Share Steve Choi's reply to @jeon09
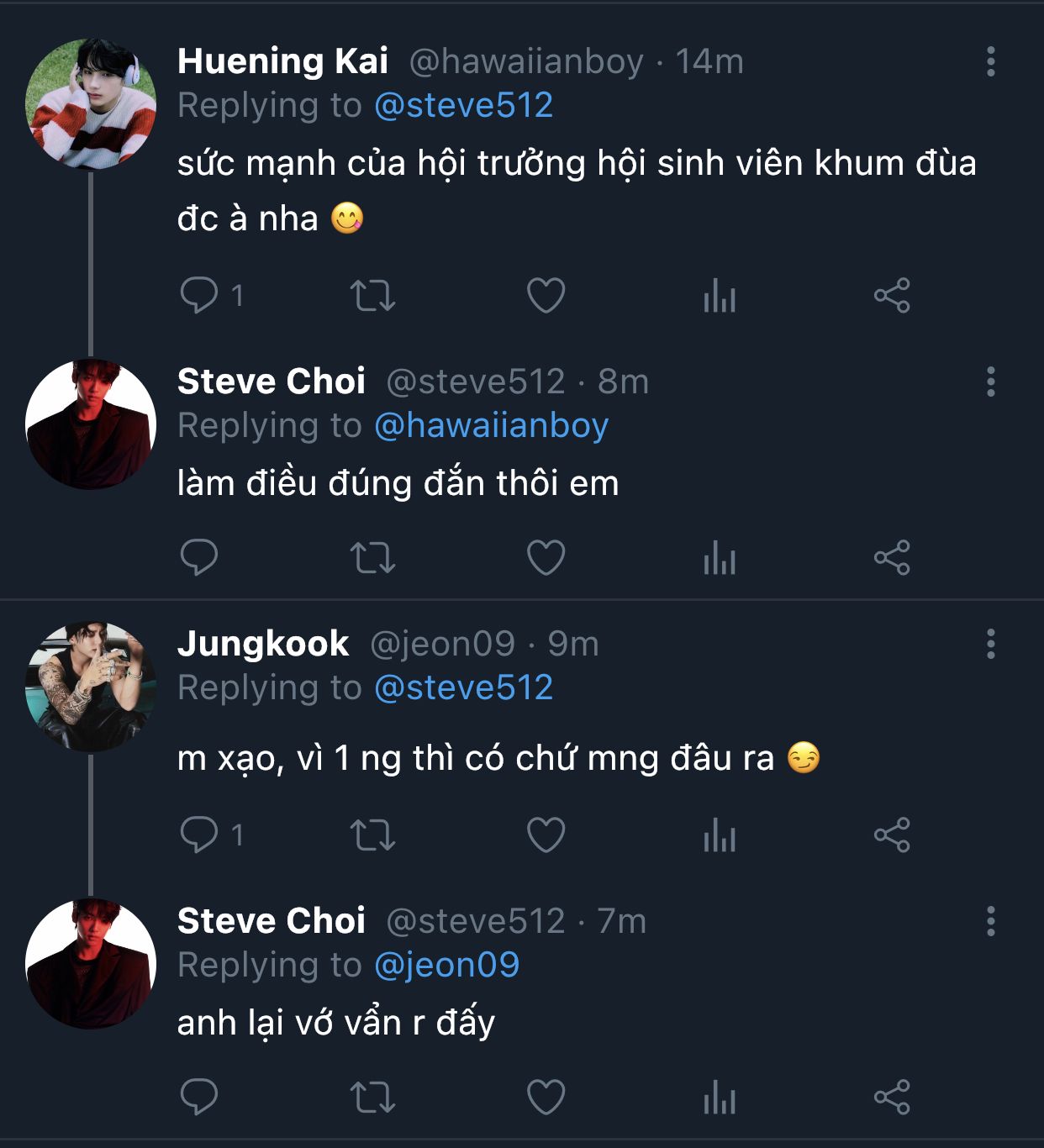The height and width of the screenshot is (1148, 1044). coord(892,1098)
